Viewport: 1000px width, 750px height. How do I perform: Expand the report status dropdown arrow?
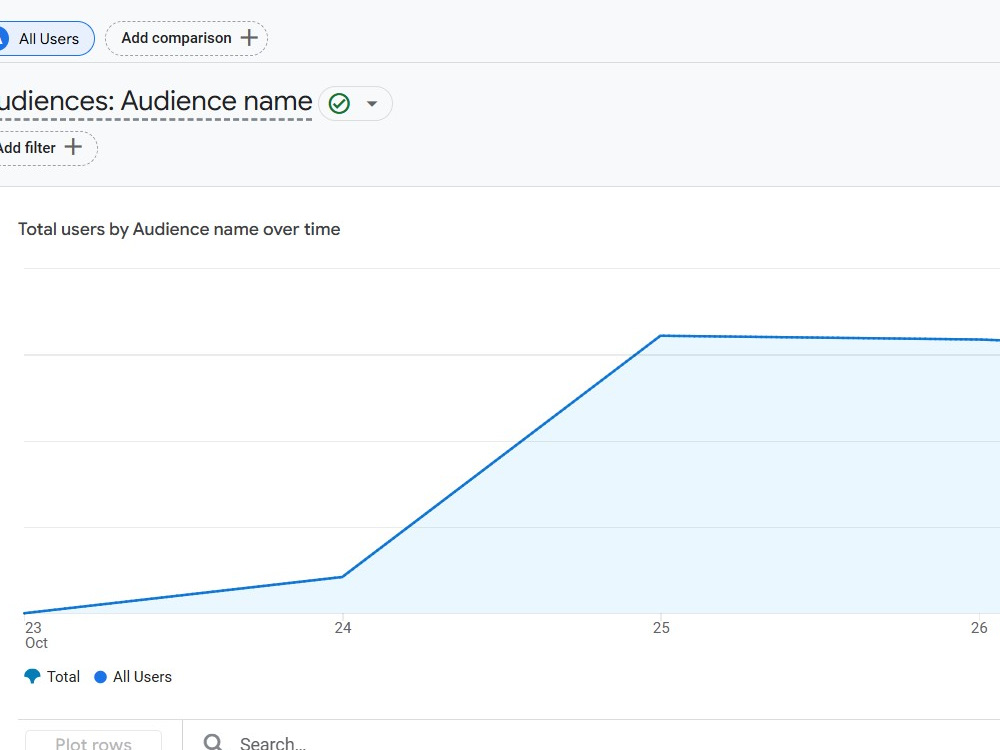coord(372,103)
